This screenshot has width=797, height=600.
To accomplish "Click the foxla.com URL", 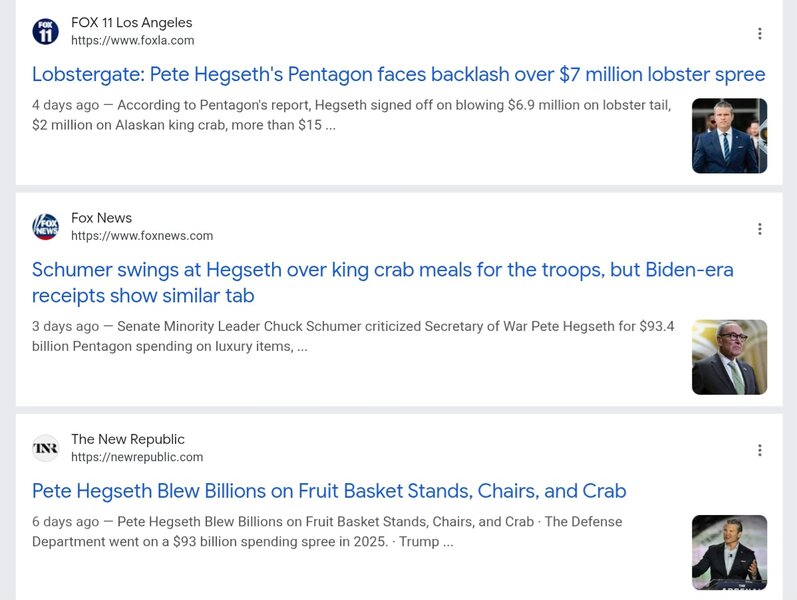I will tap(132, 41).
